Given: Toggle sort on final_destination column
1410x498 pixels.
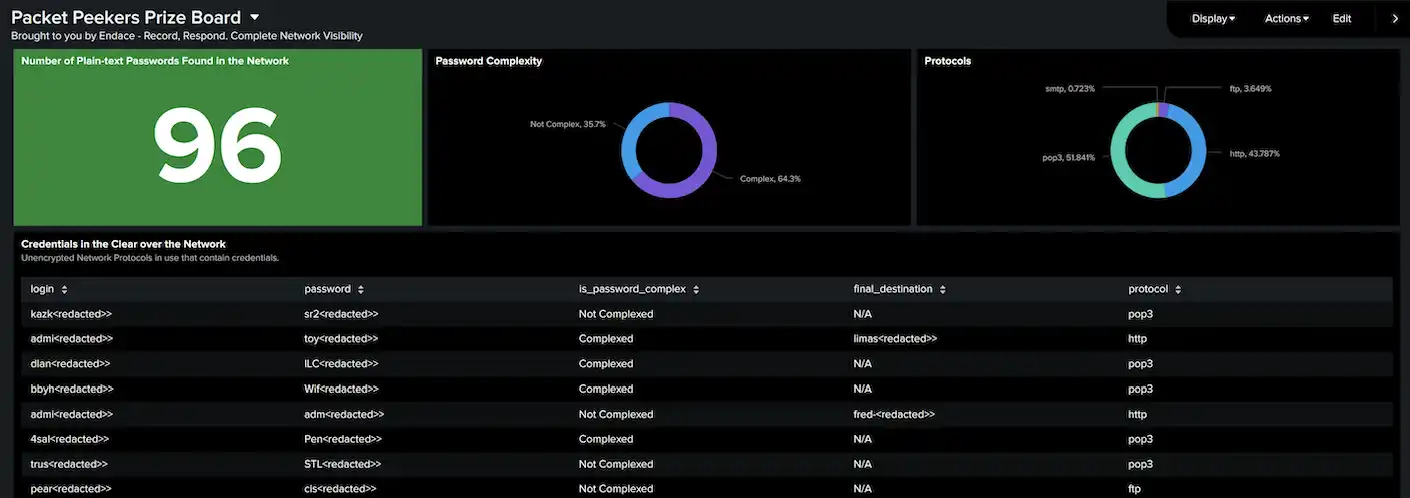Looking at the screenshot, I should (942, 289).
